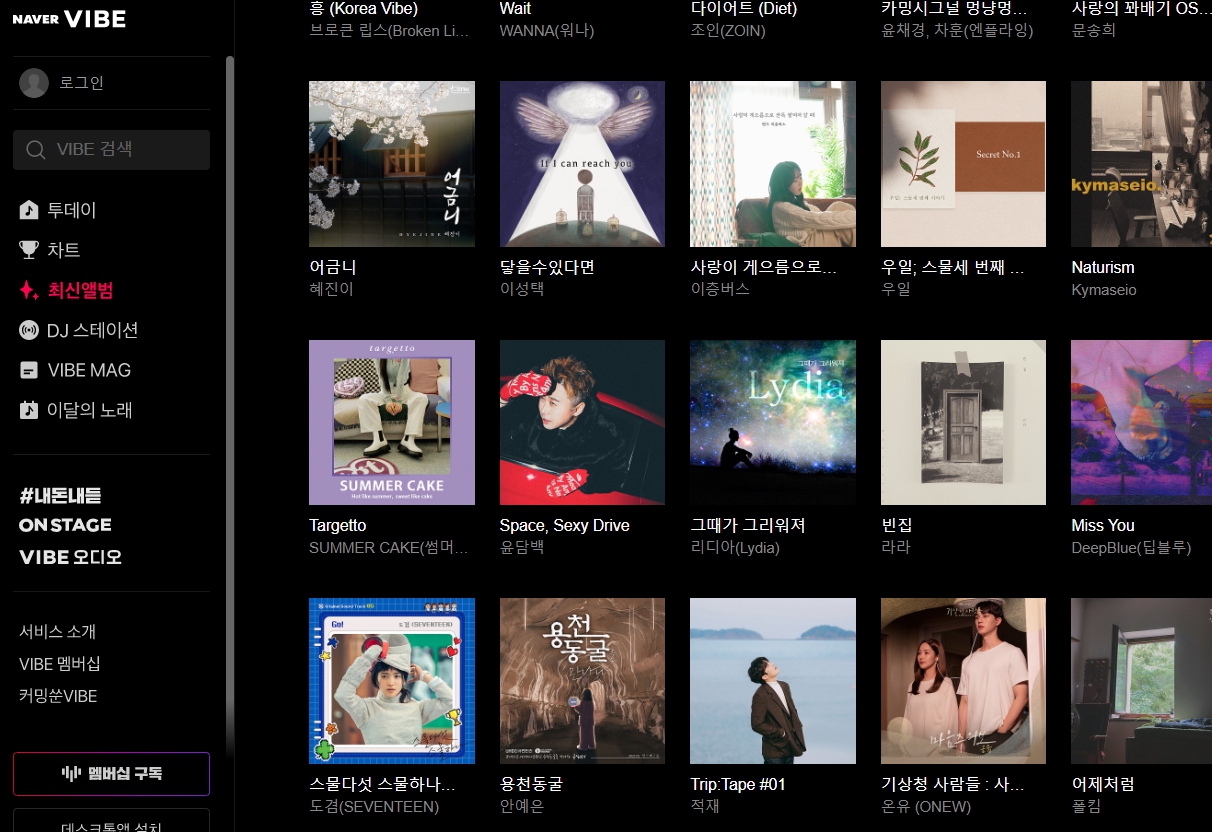Click the user profile avatar icon
The height and width of the screenshot is (832, 1212).
click(x=34, y=83)
